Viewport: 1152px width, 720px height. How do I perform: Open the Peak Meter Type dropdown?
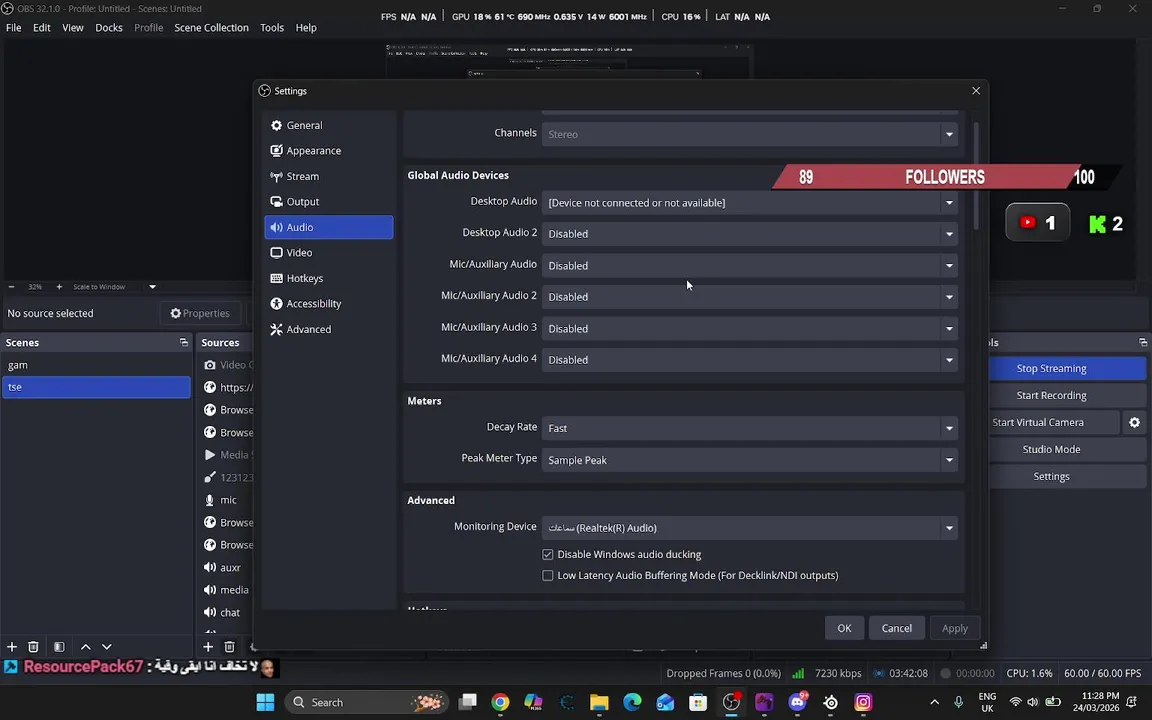[749, 460]
